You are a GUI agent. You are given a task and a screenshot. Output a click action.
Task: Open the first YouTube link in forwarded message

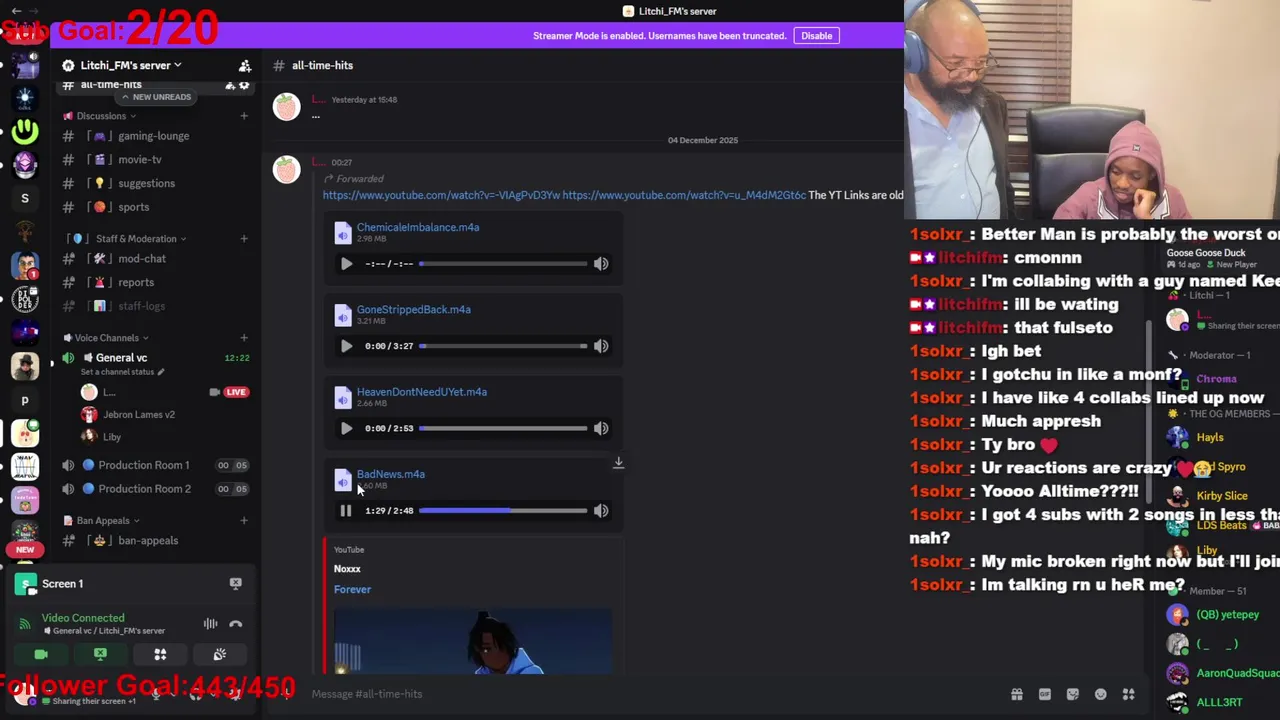(x=441, y=196)
